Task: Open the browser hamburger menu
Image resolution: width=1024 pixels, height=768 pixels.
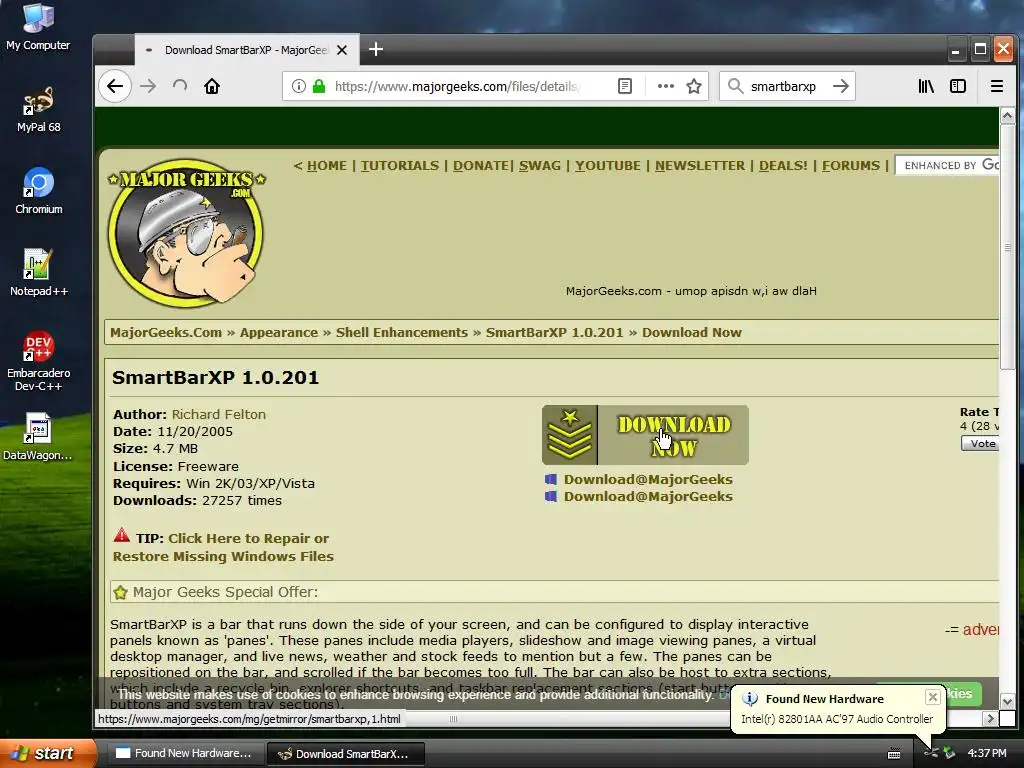Action: [997, 86]
